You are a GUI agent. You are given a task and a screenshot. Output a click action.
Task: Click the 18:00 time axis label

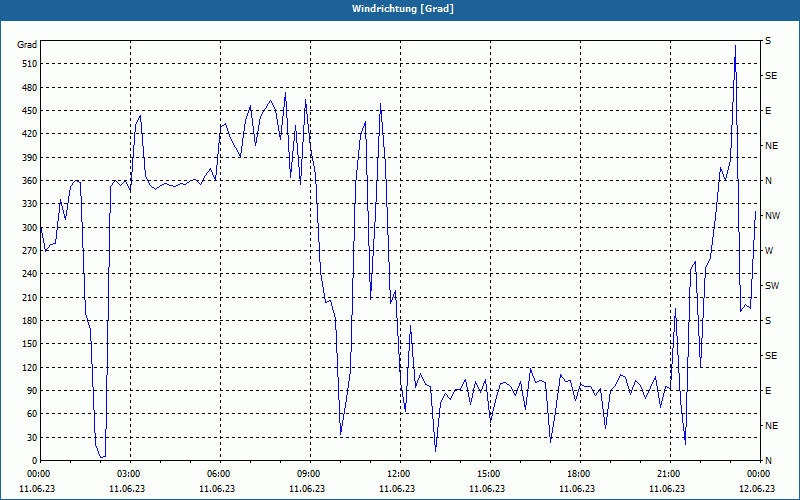click(x=580, y=473)
